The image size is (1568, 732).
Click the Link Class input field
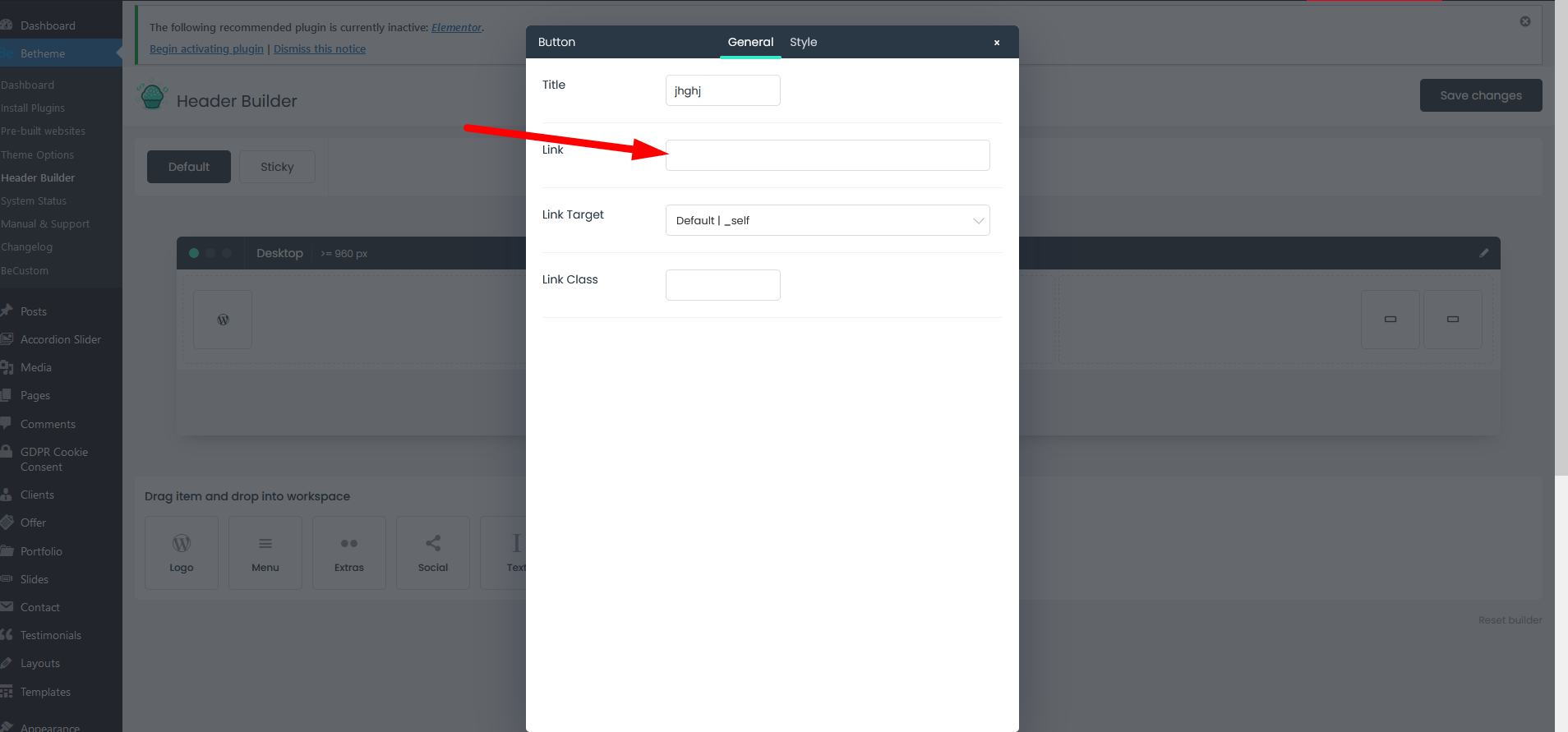click(722, 285)
